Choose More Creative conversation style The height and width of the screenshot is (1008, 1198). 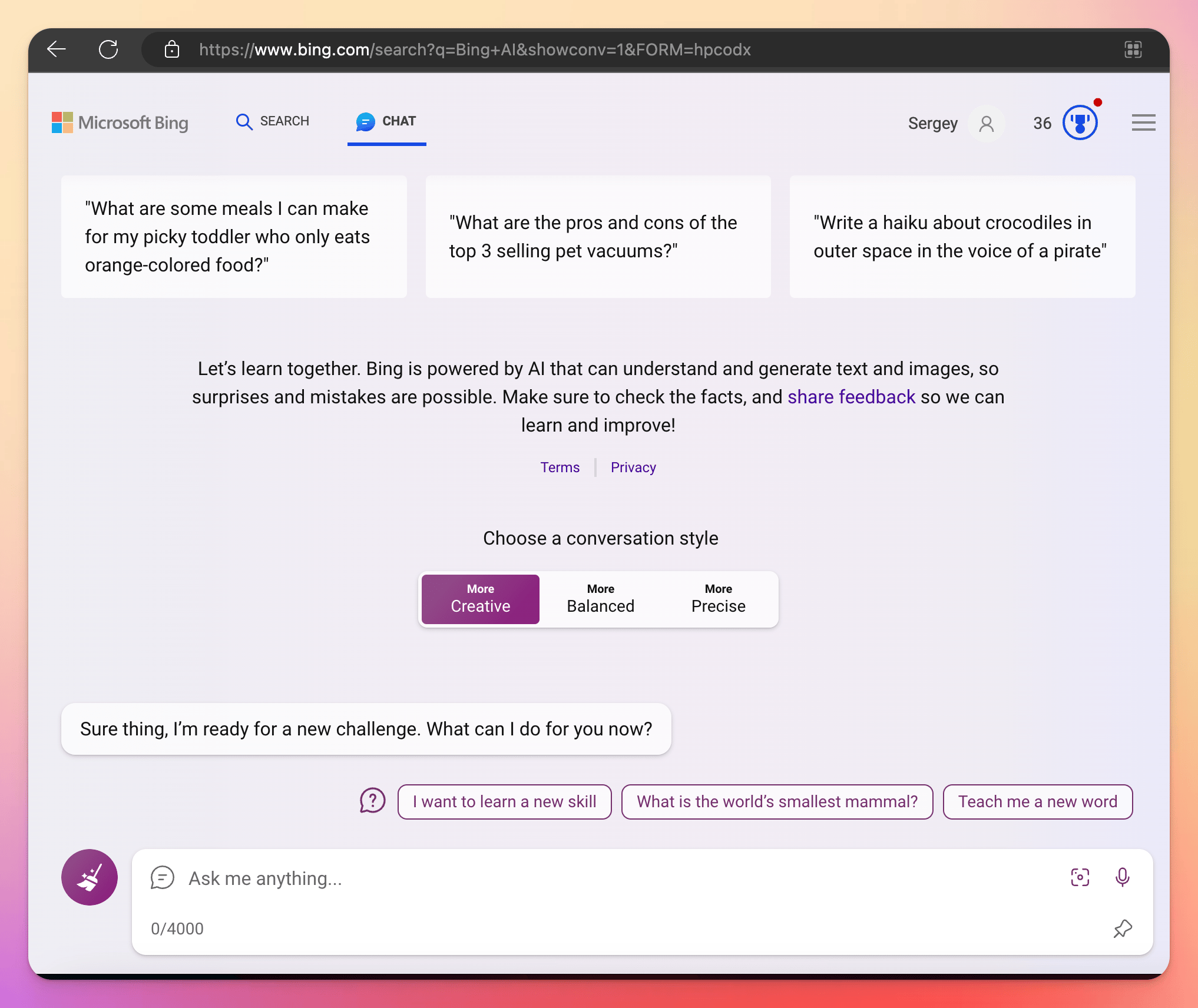point(481,599)
